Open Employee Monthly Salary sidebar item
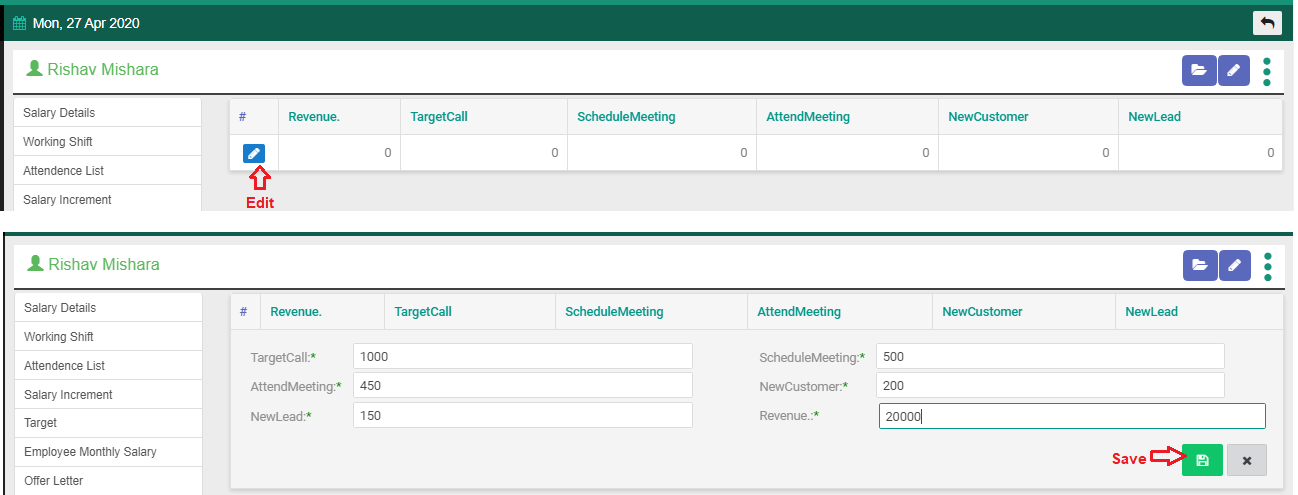This screenshot has height=495, width=1298. 90,452
